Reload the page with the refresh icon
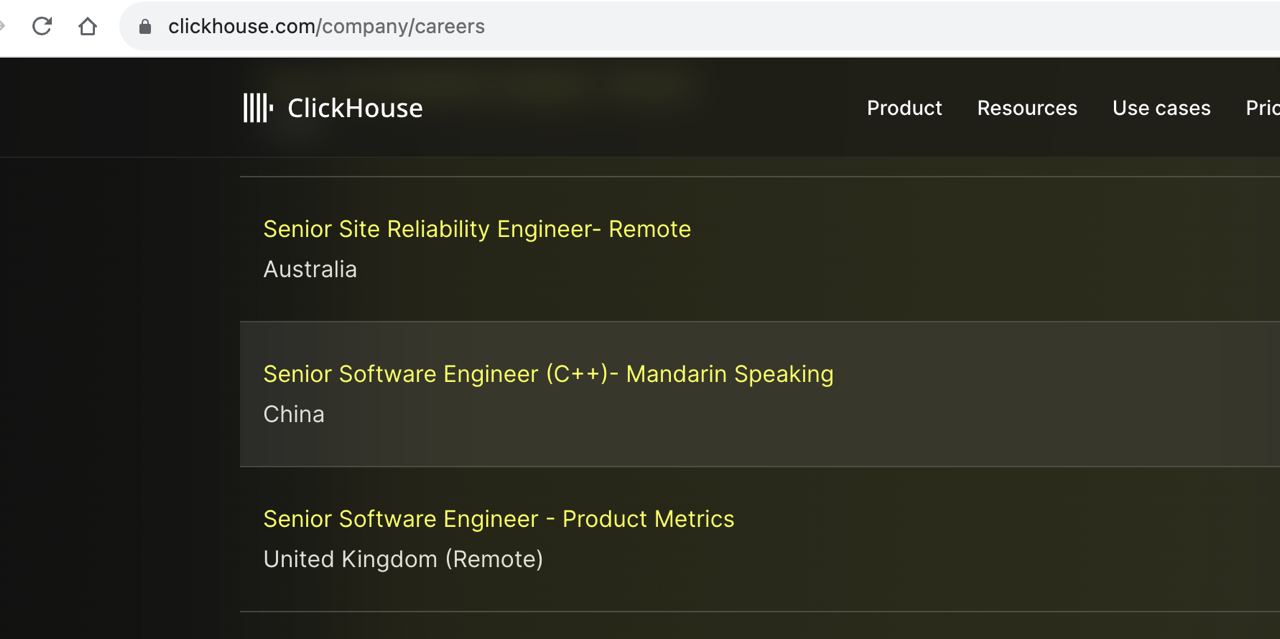Image resolution: width=1280 pixels, height=639 pixels. point(42,26)
